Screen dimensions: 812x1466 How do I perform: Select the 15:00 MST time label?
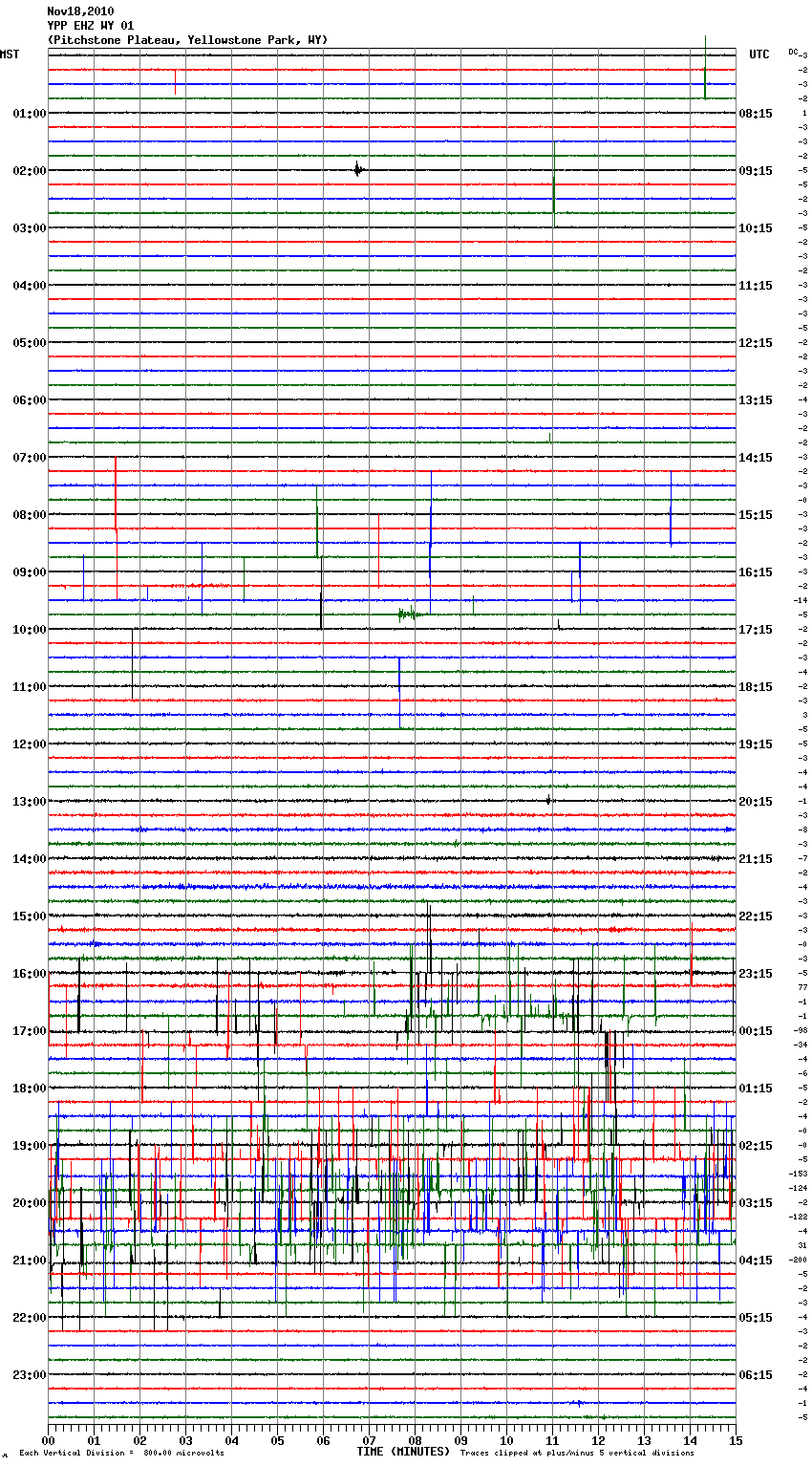point(30,916)
